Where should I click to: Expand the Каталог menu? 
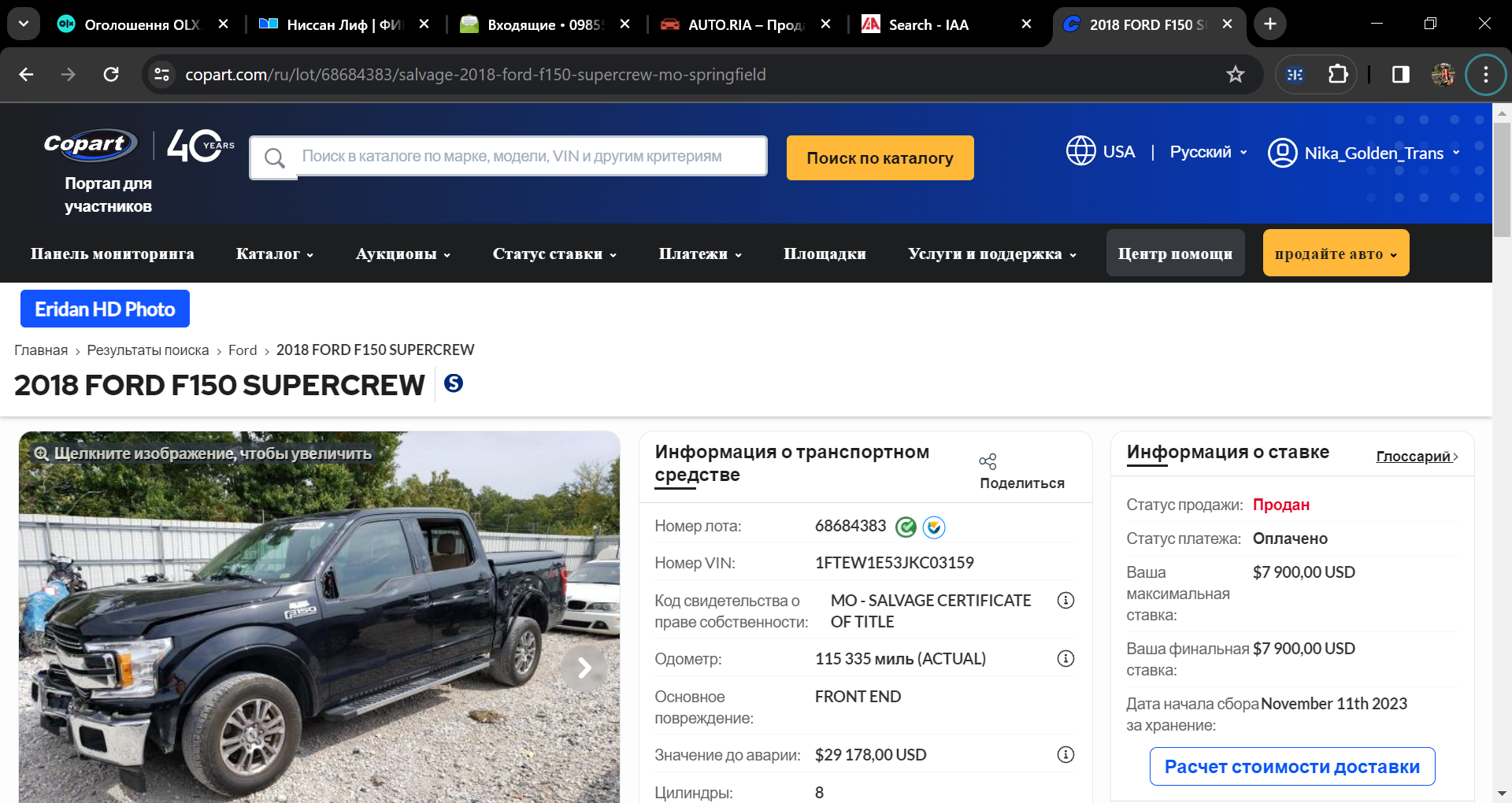pyautogui.click(x=275, y=253)
